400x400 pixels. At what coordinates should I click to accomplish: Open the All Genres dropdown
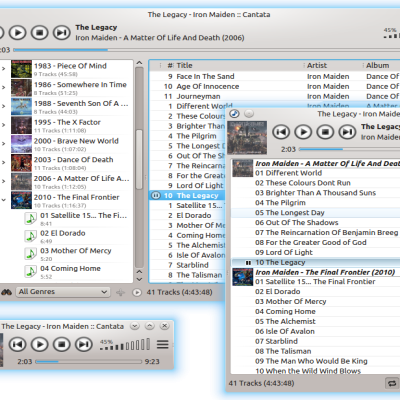coord(63,292)
